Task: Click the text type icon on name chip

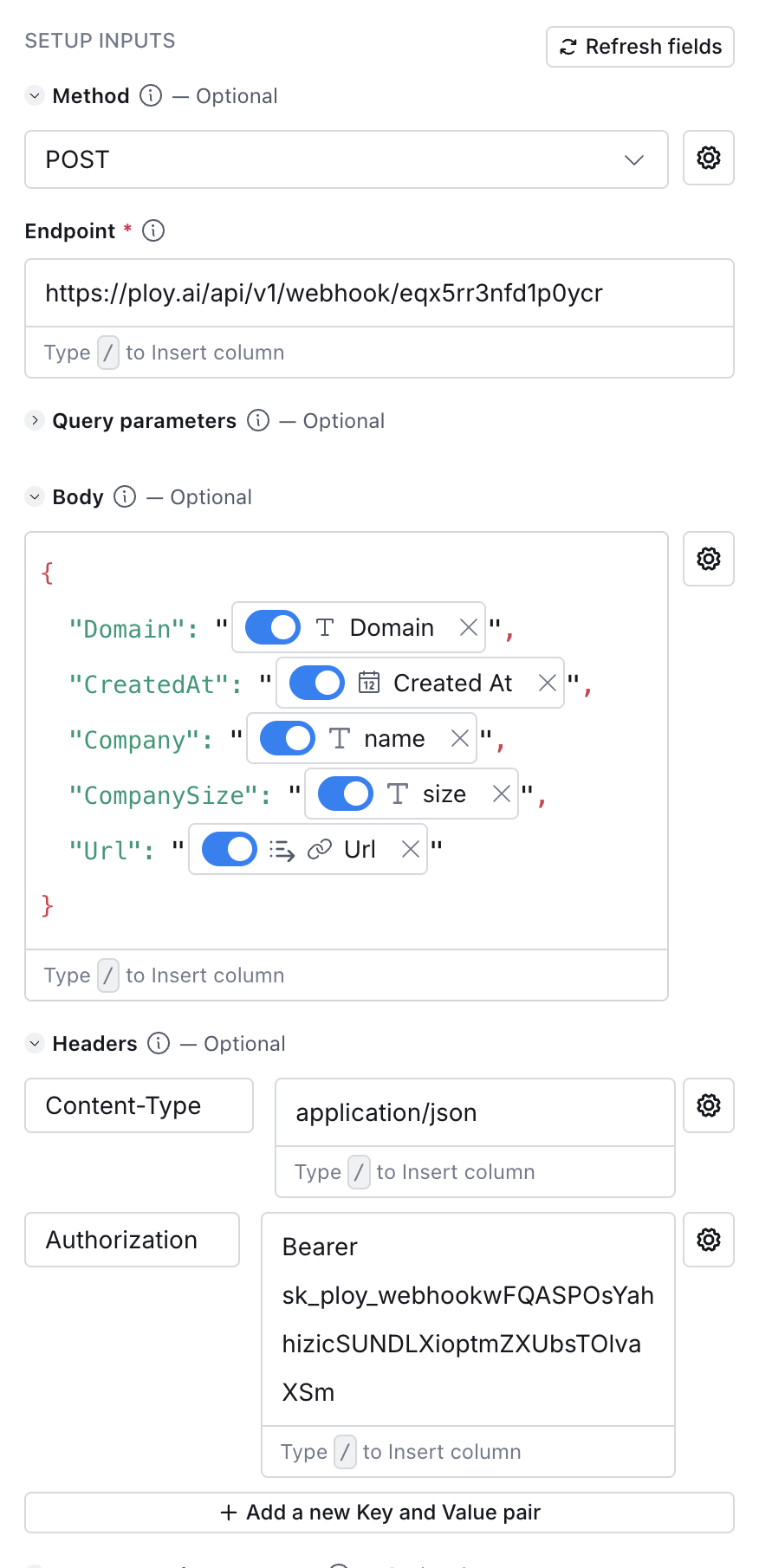Action: pos(340,738)
